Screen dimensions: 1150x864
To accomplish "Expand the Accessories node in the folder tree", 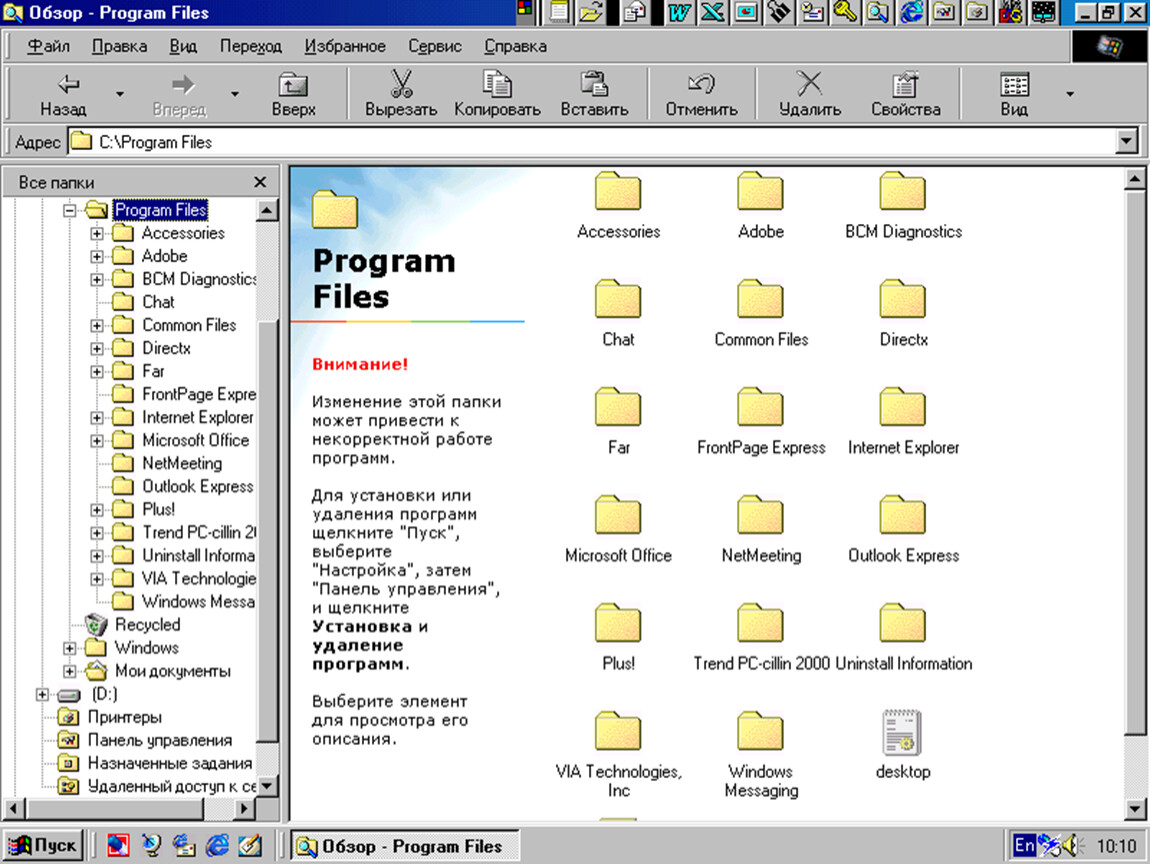I will click(97, 234).
